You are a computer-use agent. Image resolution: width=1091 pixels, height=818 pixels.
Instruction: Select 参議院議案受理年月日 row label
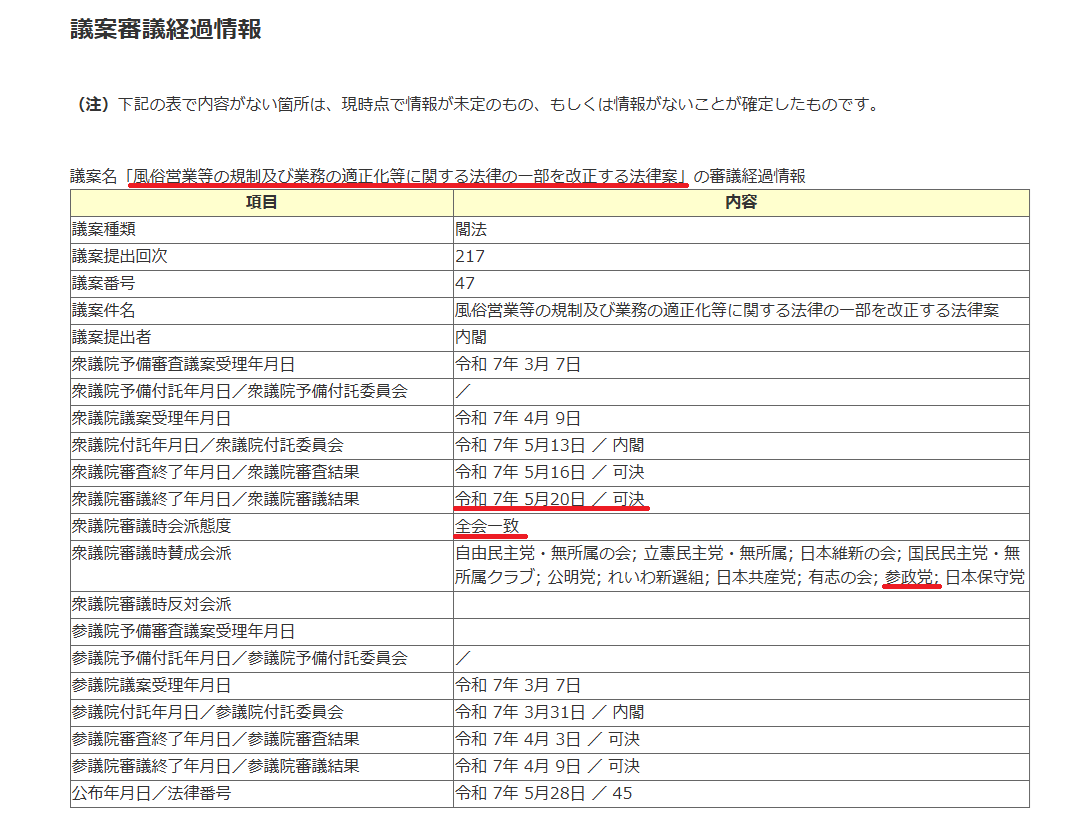tap(152, 687)
